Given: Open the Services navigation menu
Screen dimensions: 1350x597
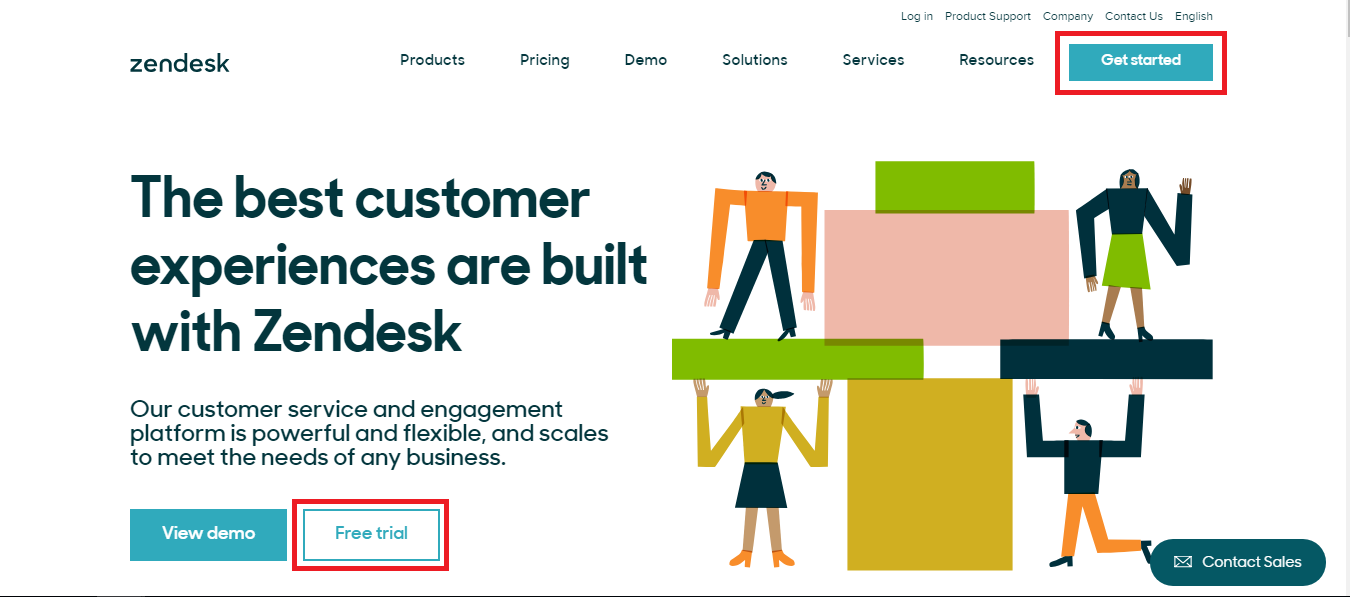Looking at the screenshot, I should pyautogui.click(x=873, y=60).
